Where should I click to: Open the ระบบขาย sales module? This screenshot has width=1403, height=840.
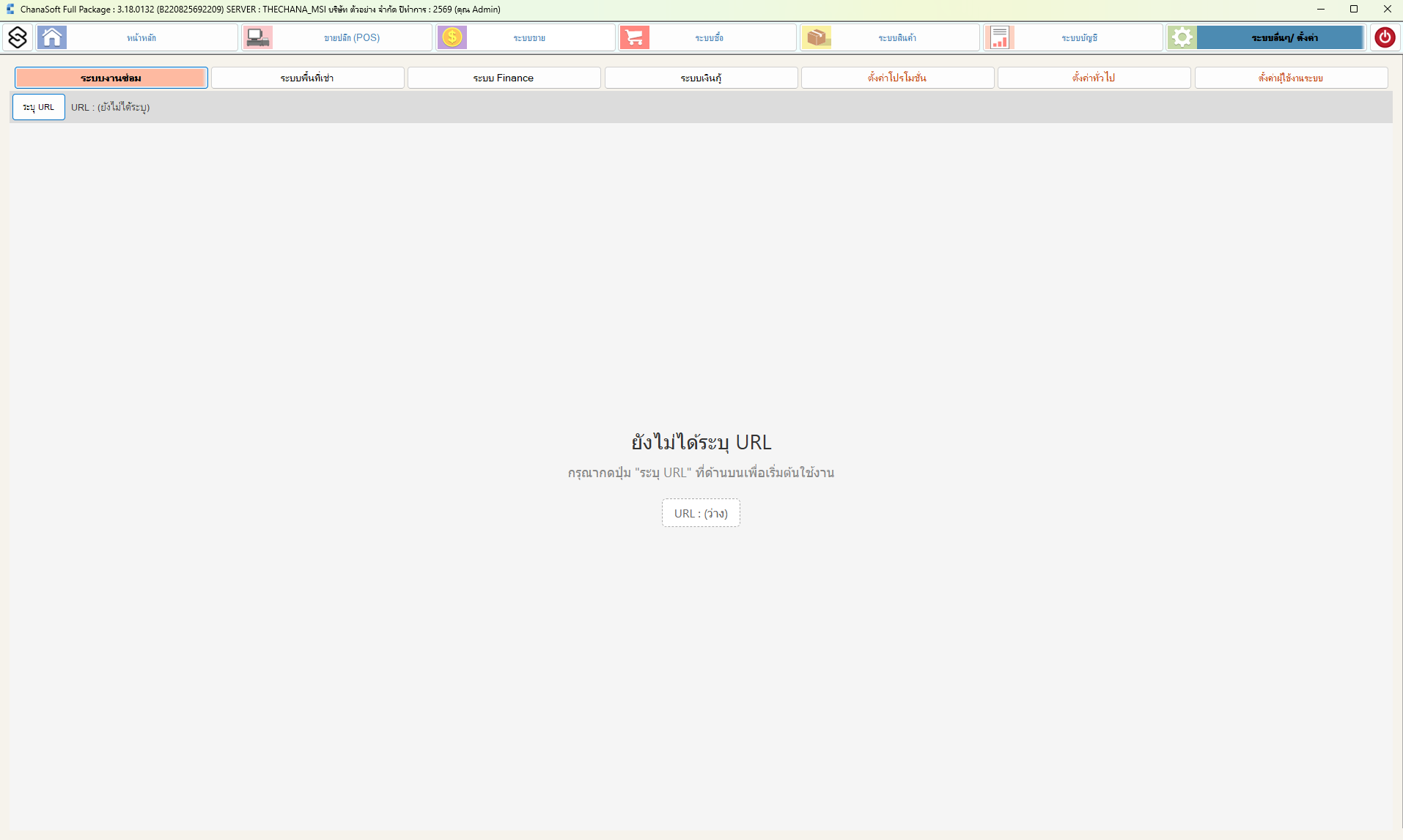point(526,37)
